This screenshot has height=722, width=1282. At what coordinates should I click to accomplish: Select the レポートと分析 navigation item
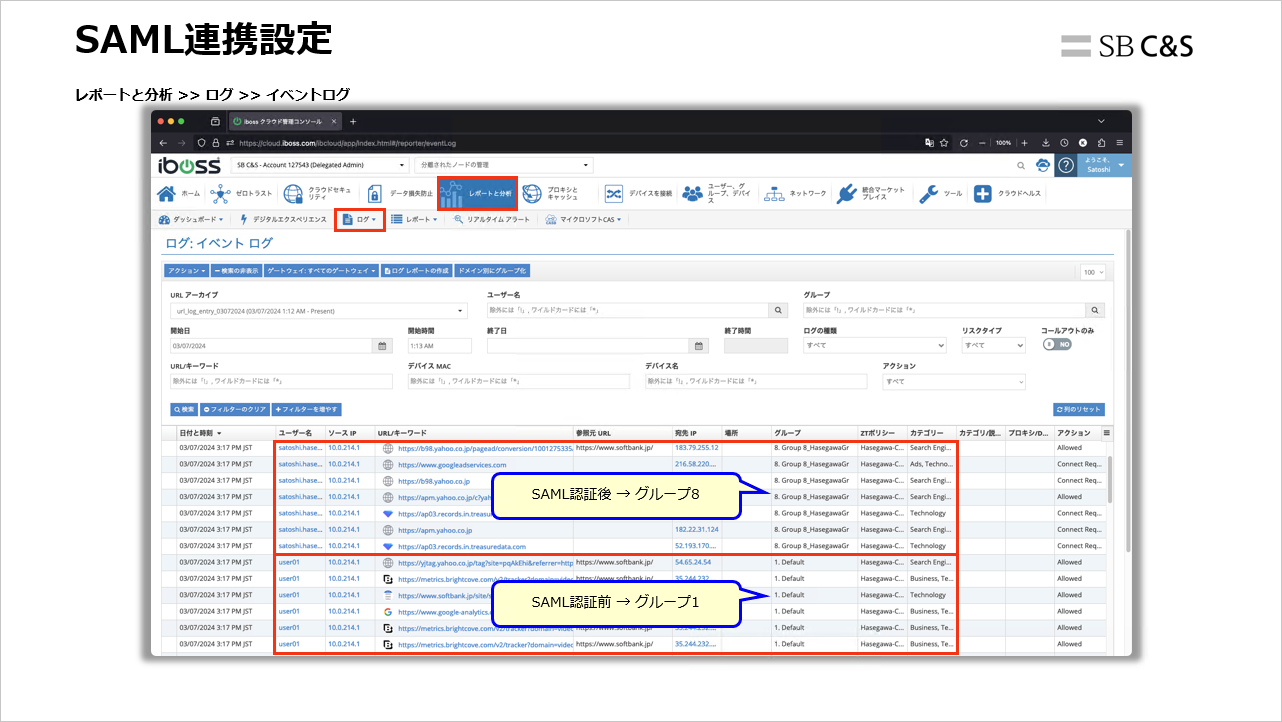pyautogui.click(x=476, y=193)
